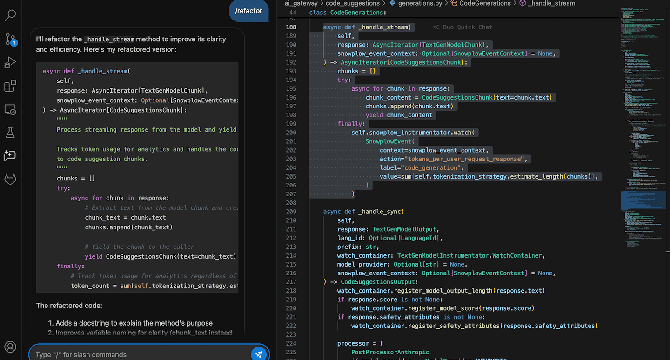Open the generations.py breadcrumb
Viewport: 670px width, 360px height.
[x=420, y=3]
